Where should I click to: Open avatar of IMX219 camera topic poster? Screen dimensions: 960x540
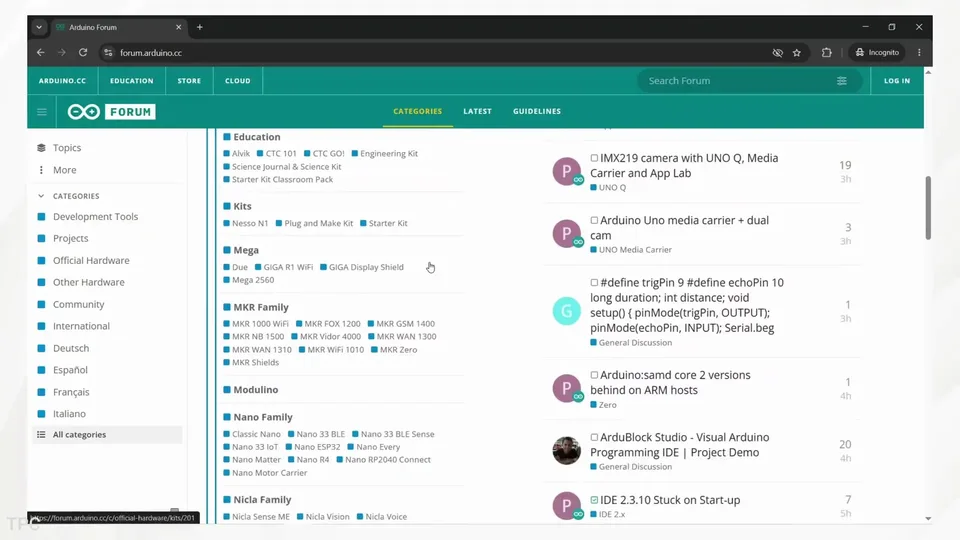[567, 171]
